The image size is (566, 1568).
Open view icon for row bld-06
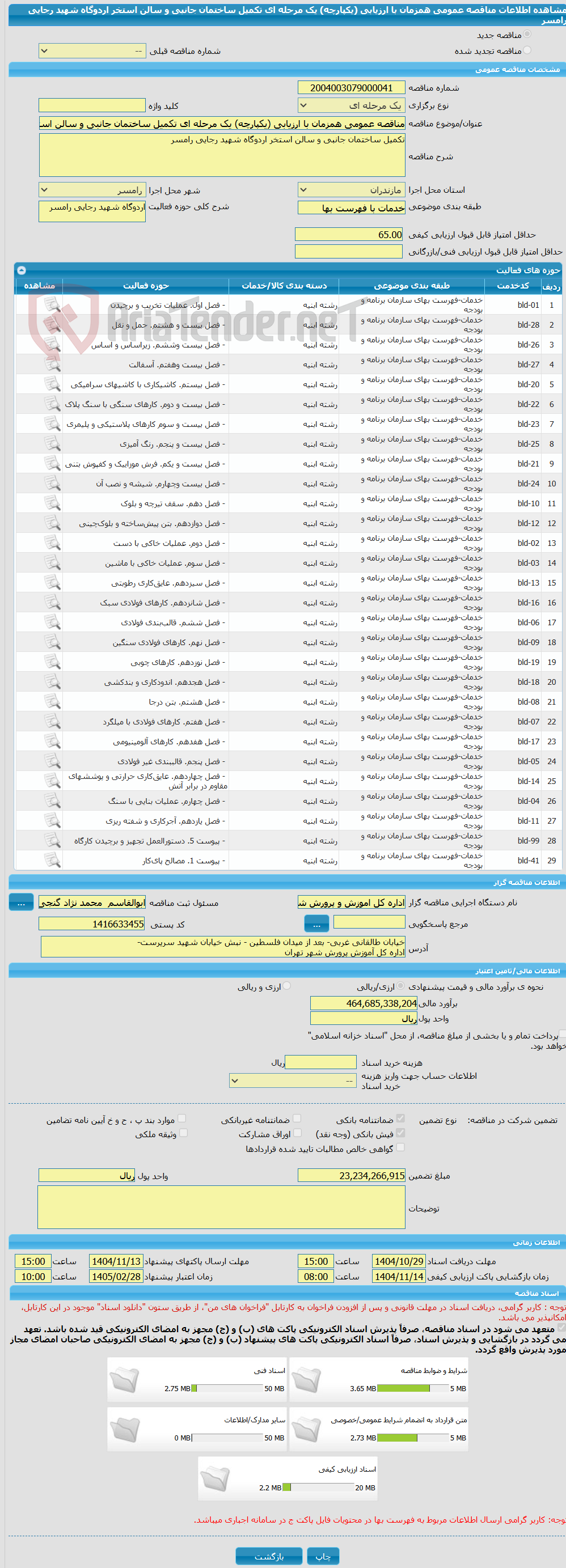[52, 622]
